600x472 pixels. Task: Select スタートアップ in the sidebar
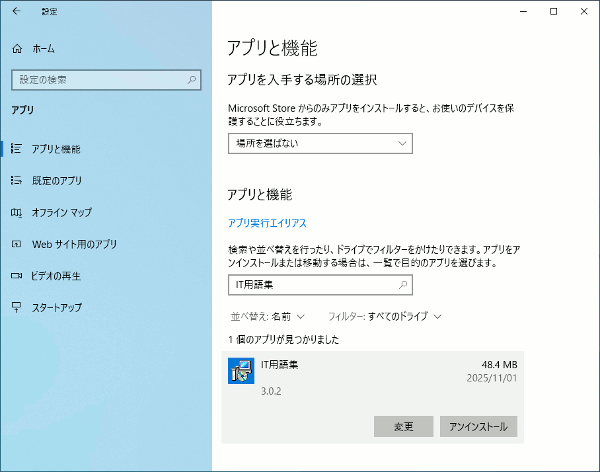[57, 307]
